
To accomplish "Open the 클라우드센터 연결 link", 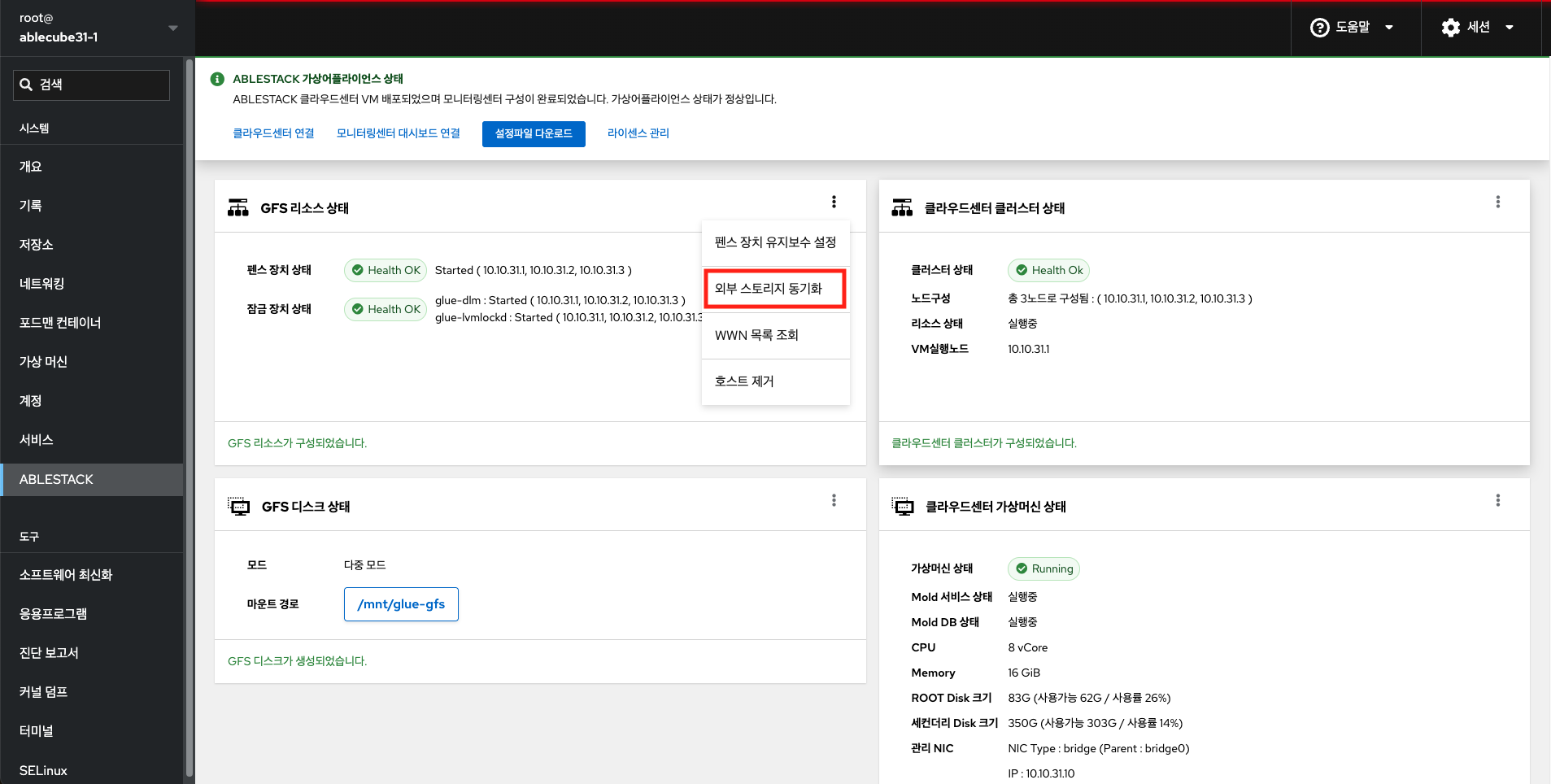I will 273,133.
